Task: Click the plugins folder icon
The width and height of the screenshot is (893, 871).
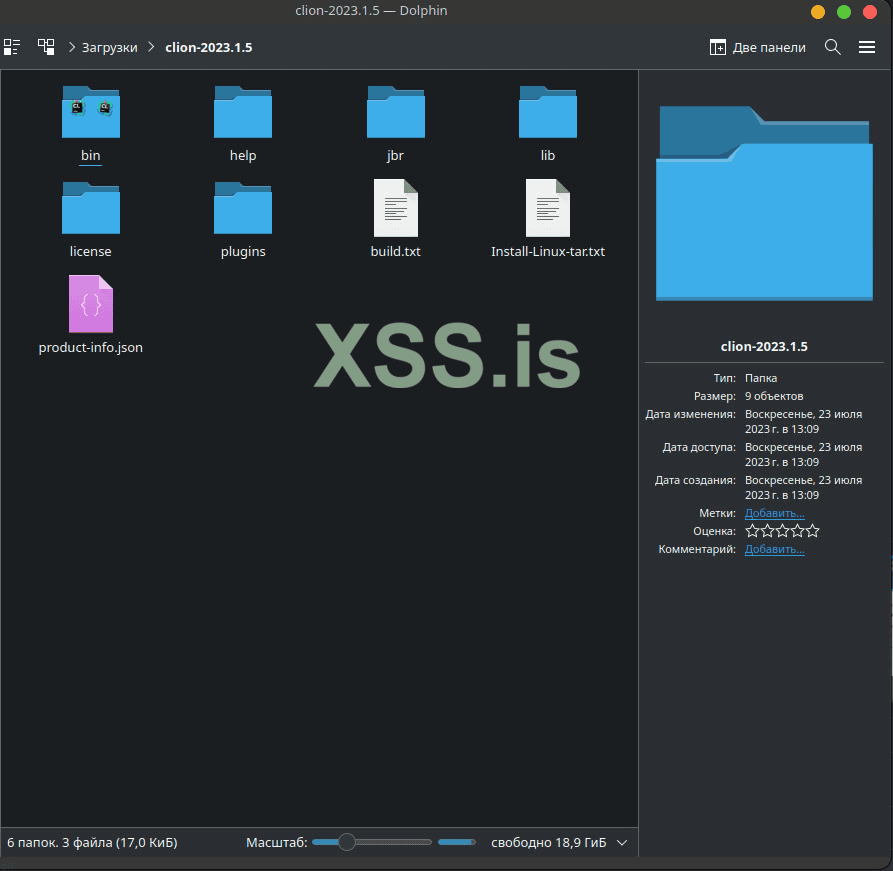Action: 243,208
